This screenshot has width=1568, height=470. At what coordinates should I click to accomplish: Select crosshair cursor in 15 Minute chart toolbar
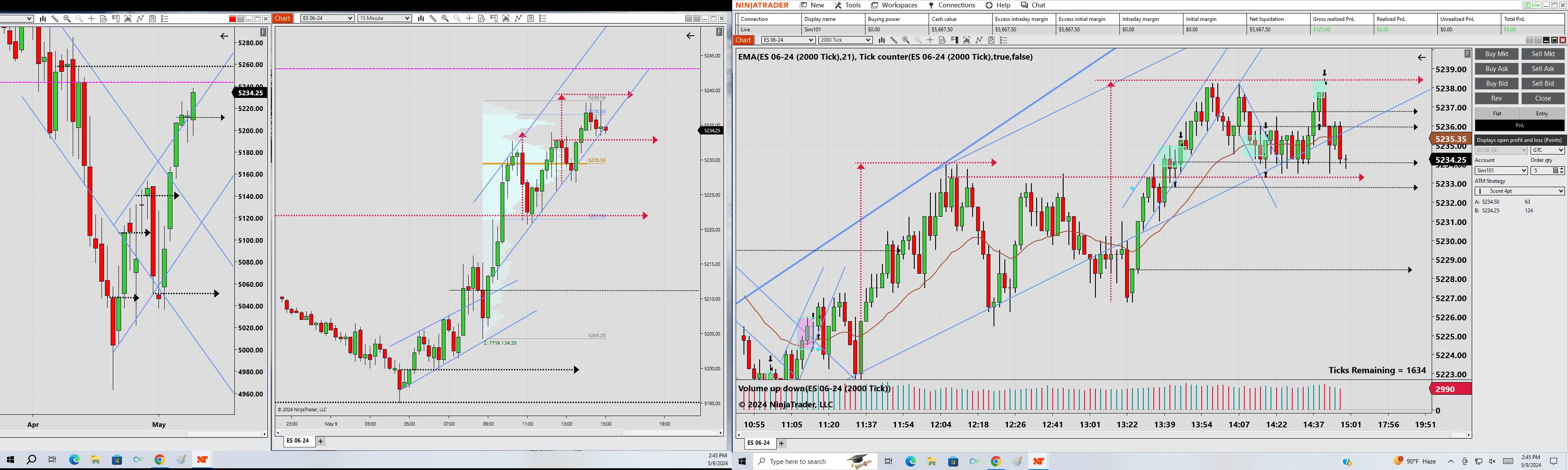coord(469,18)
